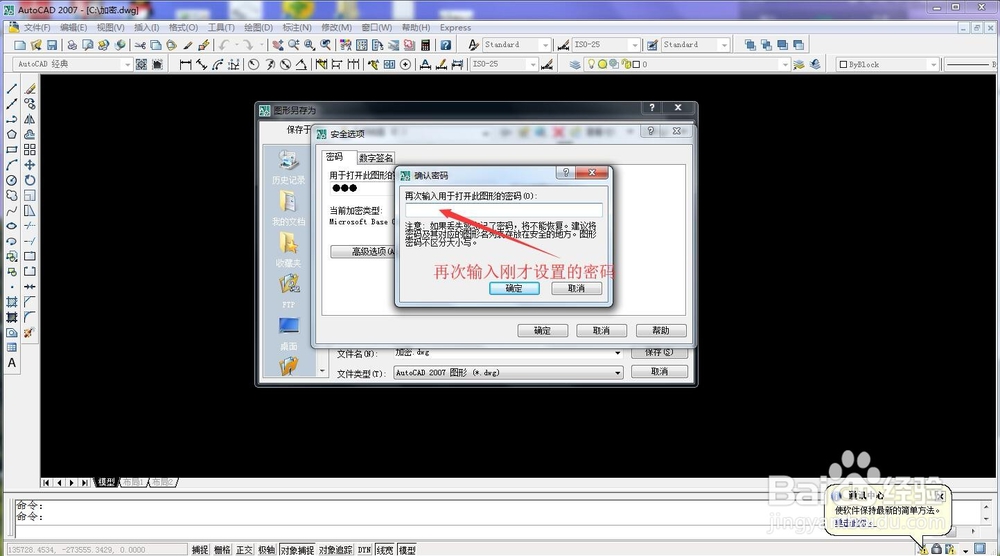Switch to 布局1 layout tab
The height and width of the screenshot is (556, 1000).
point(134,482)
